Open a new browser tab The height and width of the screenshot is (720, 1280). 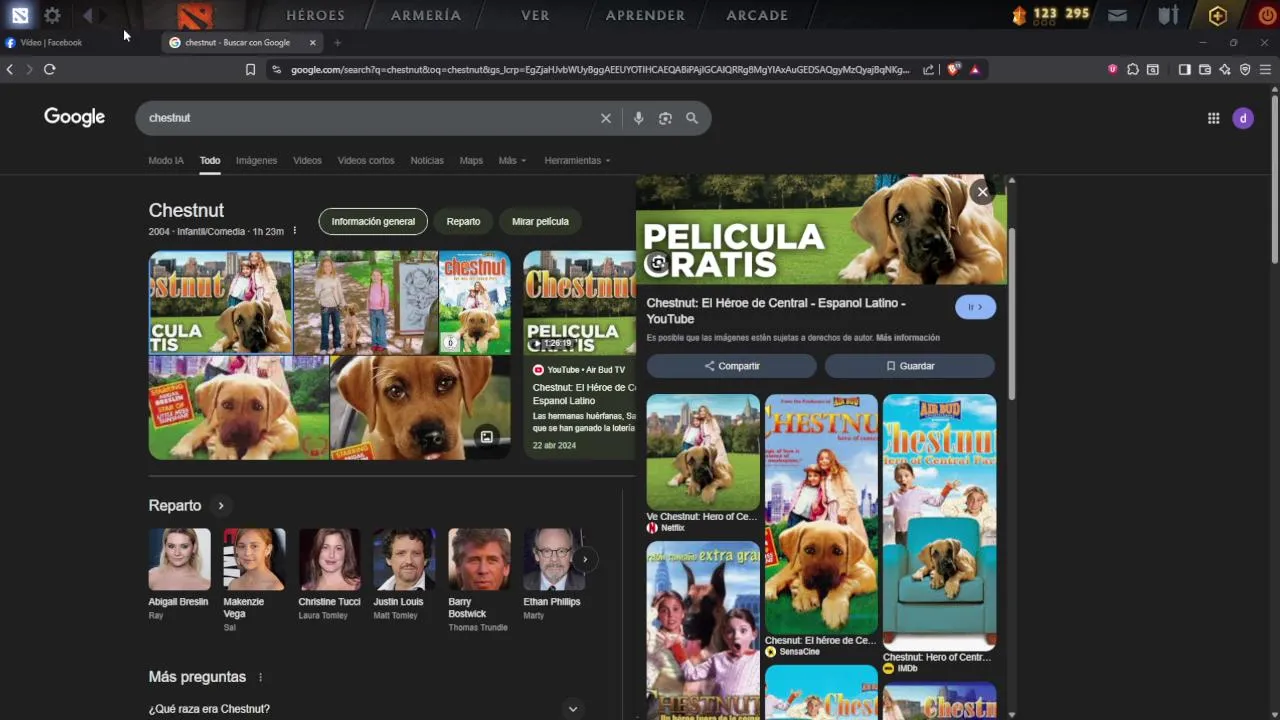point(337,43)
